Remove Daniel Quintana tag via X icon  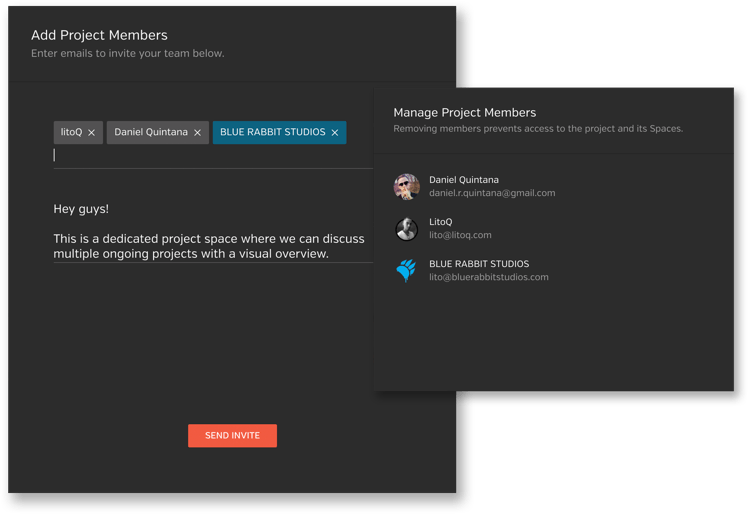pyautogui.click(x=197, y=133)
